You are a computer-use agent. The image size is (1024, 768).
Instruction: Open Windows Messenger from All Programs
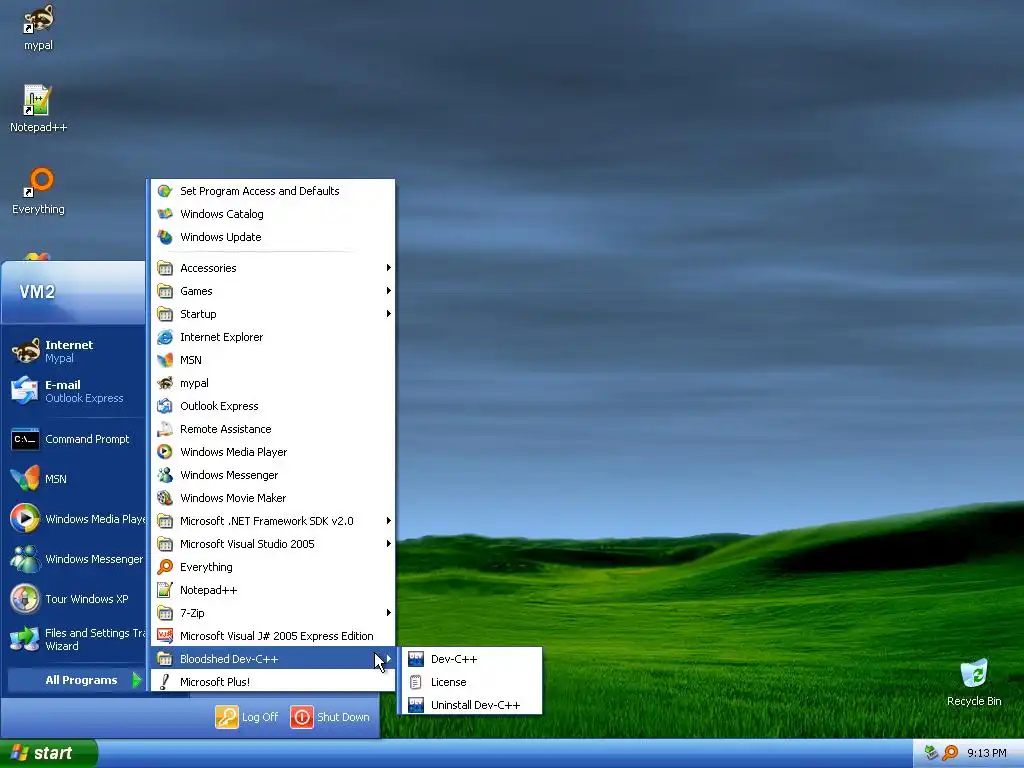(x=273, y=475)
